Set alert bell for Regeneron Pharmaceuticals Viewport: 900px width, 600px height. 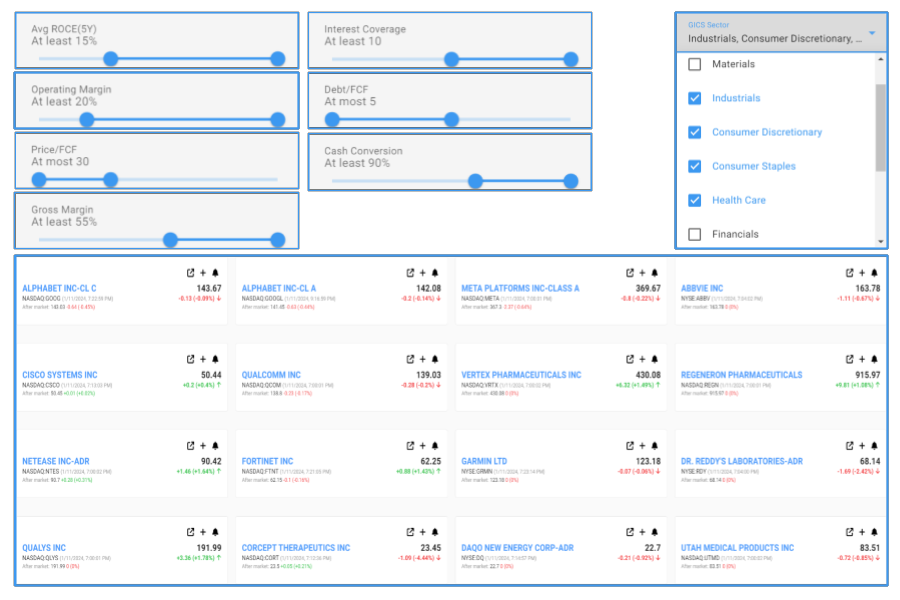874,359
